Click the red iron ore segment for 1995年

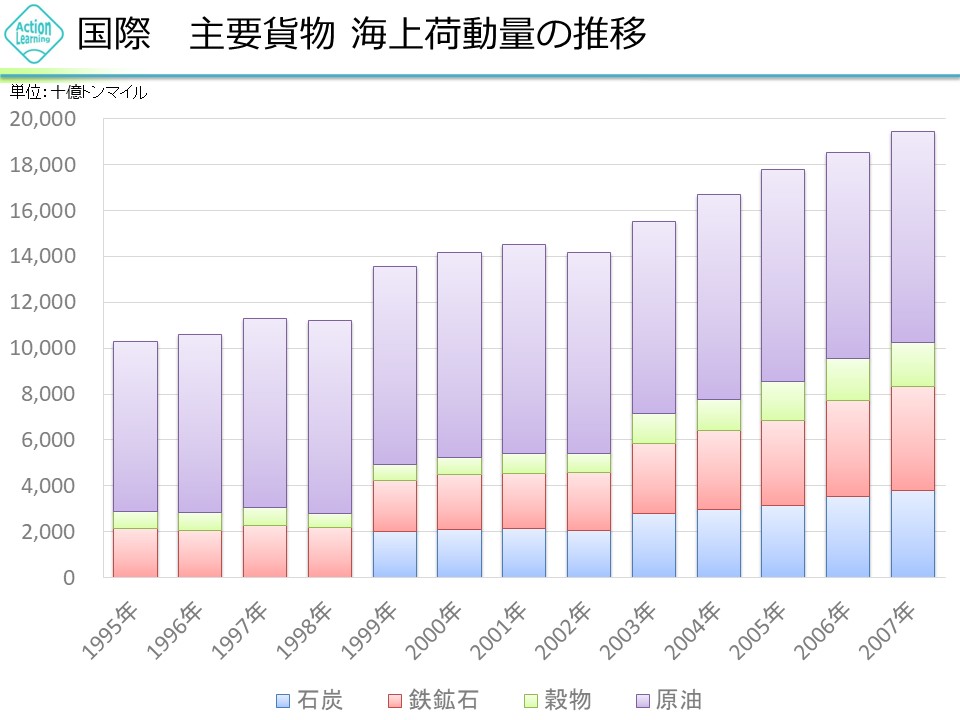point(135,552)
